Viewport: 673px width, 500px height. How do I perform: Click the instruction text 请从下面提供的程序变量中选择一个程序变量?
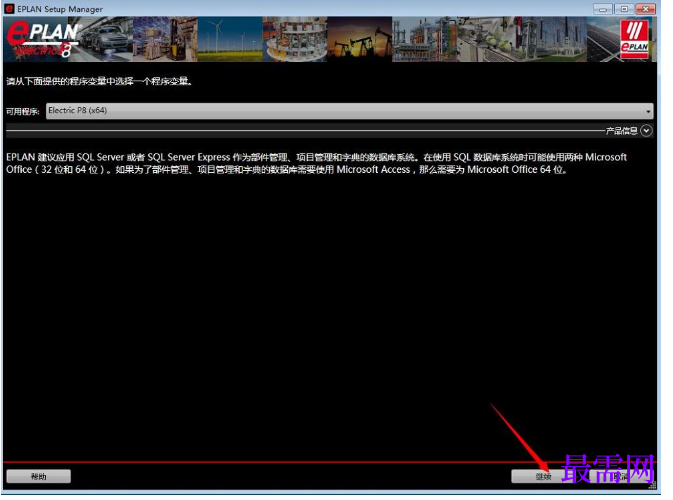coord(100,82)
